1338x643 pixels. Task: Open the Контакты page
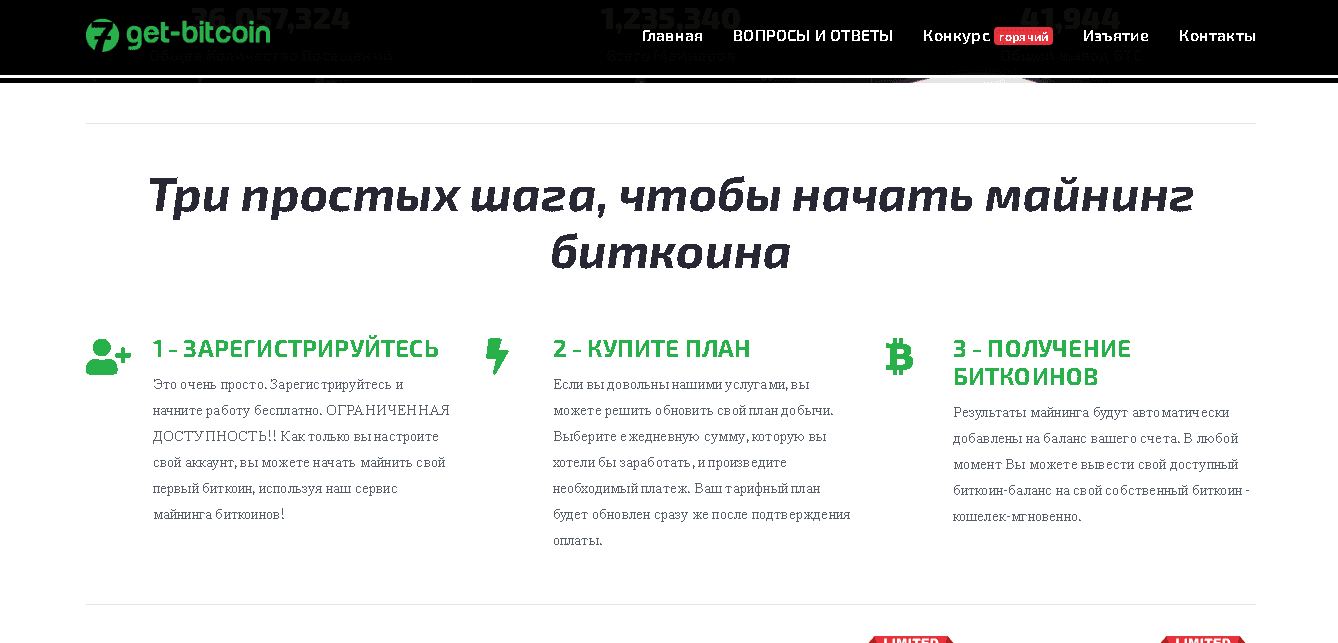tap(1217, 35)
